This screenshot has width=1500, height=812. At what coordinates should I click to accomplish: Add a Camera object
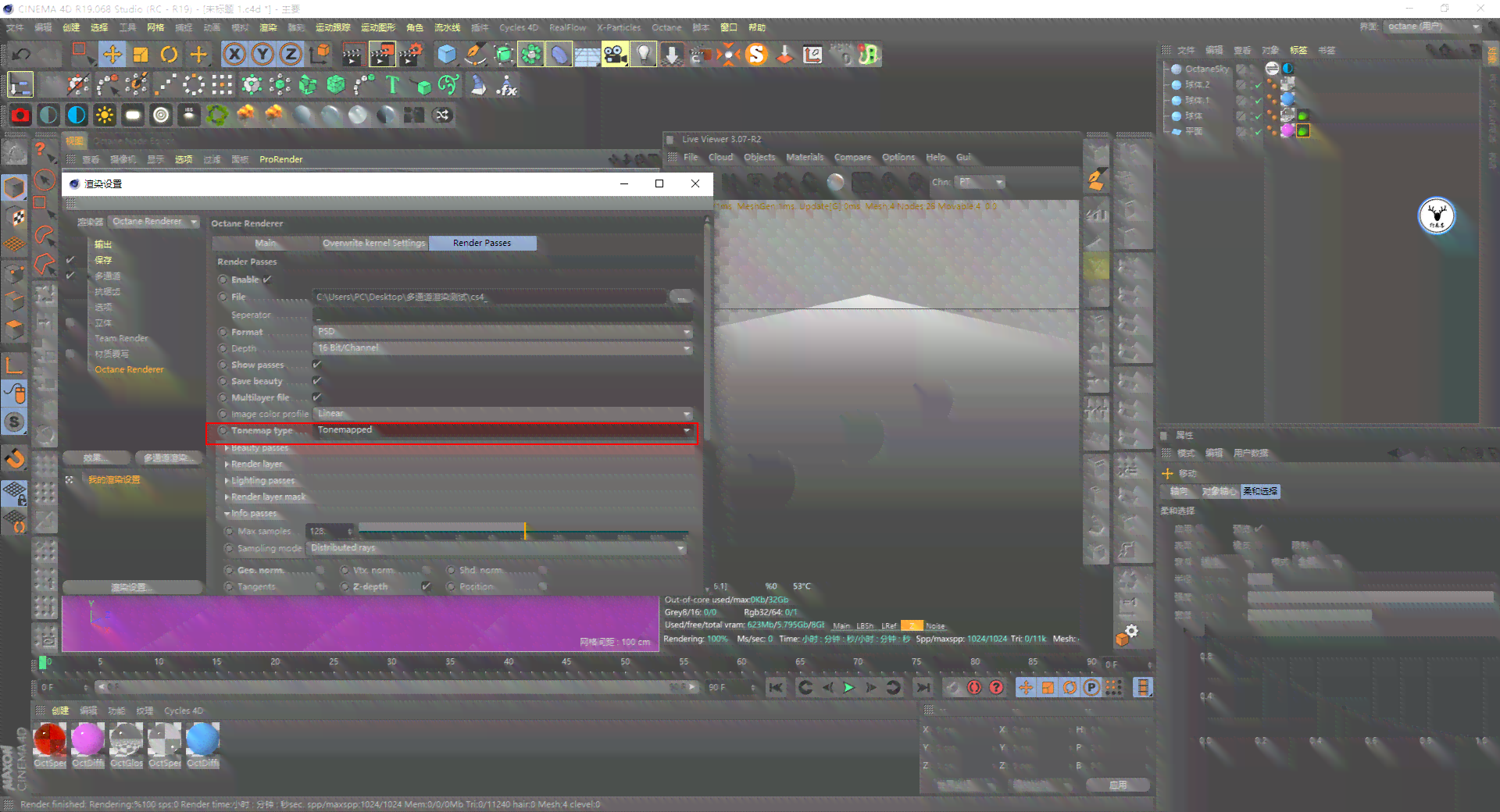tap(615, 55)
